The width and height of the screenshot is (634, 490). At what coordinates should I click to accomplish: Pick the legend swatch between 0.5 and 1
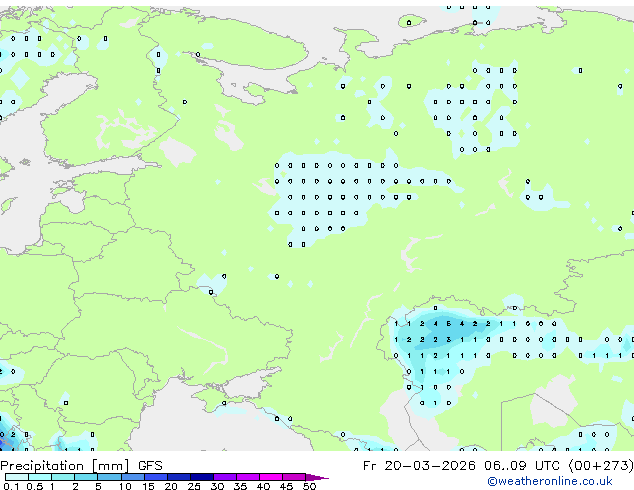[40, 477]
